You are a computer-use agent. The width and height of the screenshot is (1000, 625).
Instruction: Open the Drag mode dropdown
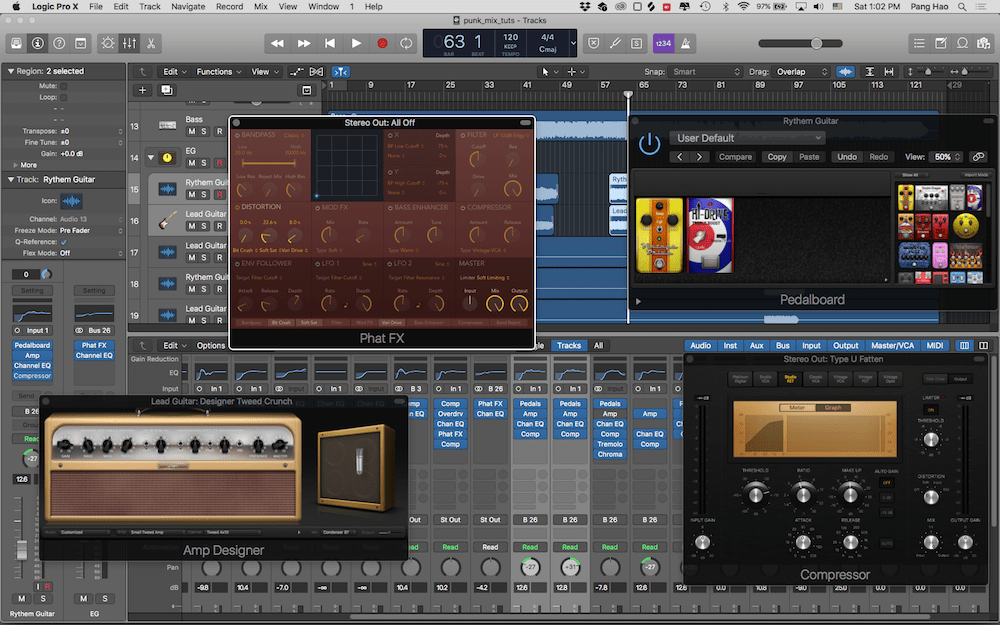[802, 71]
